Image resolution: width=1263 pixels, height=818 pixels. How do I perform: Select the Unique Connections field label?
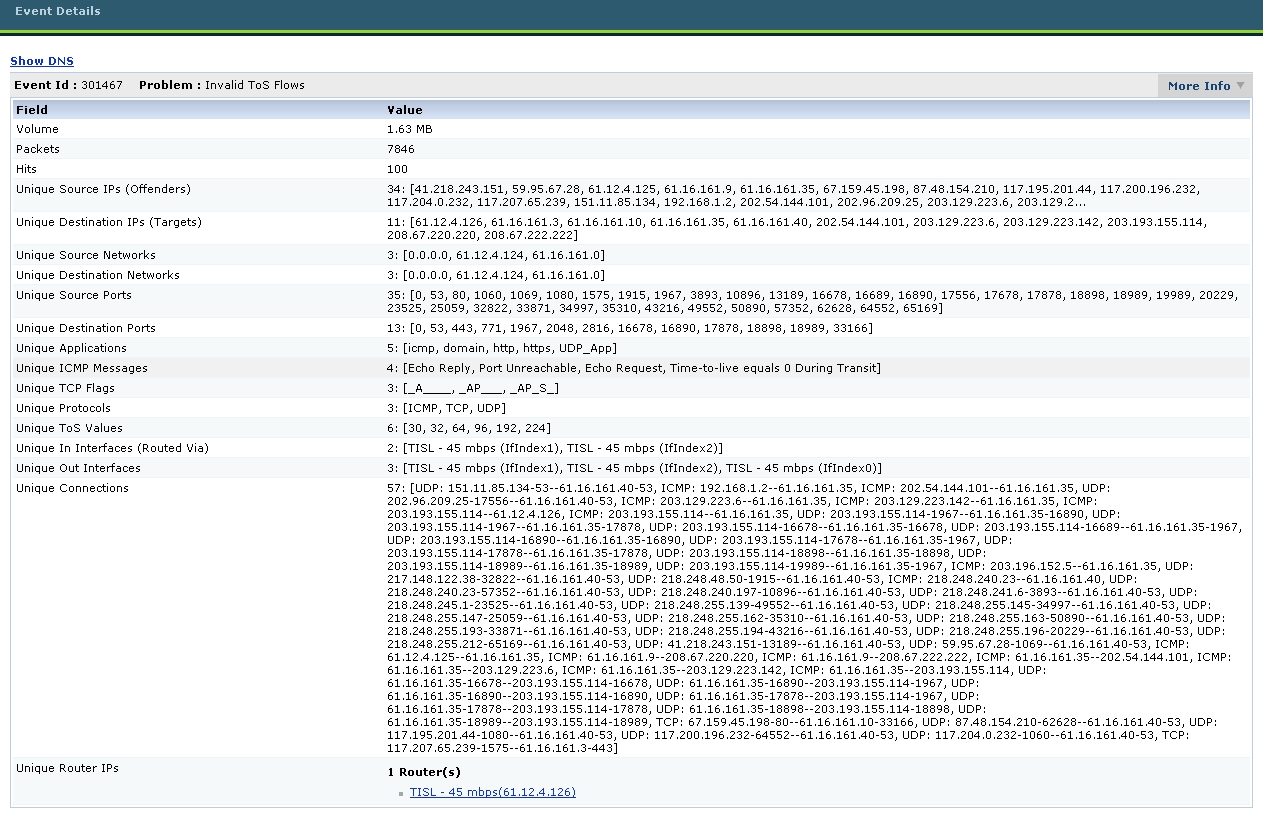[72, 489]
